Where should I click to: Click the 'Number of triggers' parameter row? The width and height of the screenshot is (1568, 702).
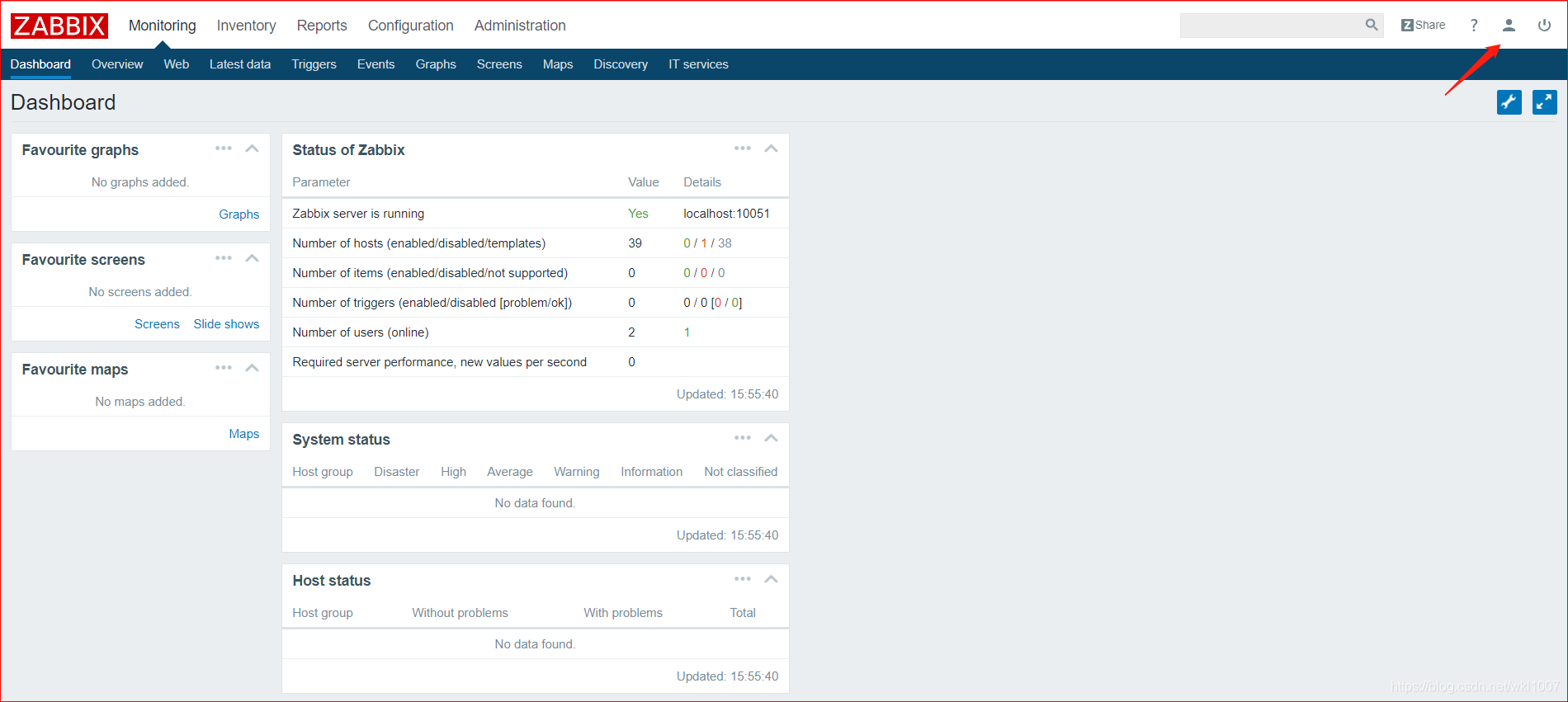[x=535, y=303]
